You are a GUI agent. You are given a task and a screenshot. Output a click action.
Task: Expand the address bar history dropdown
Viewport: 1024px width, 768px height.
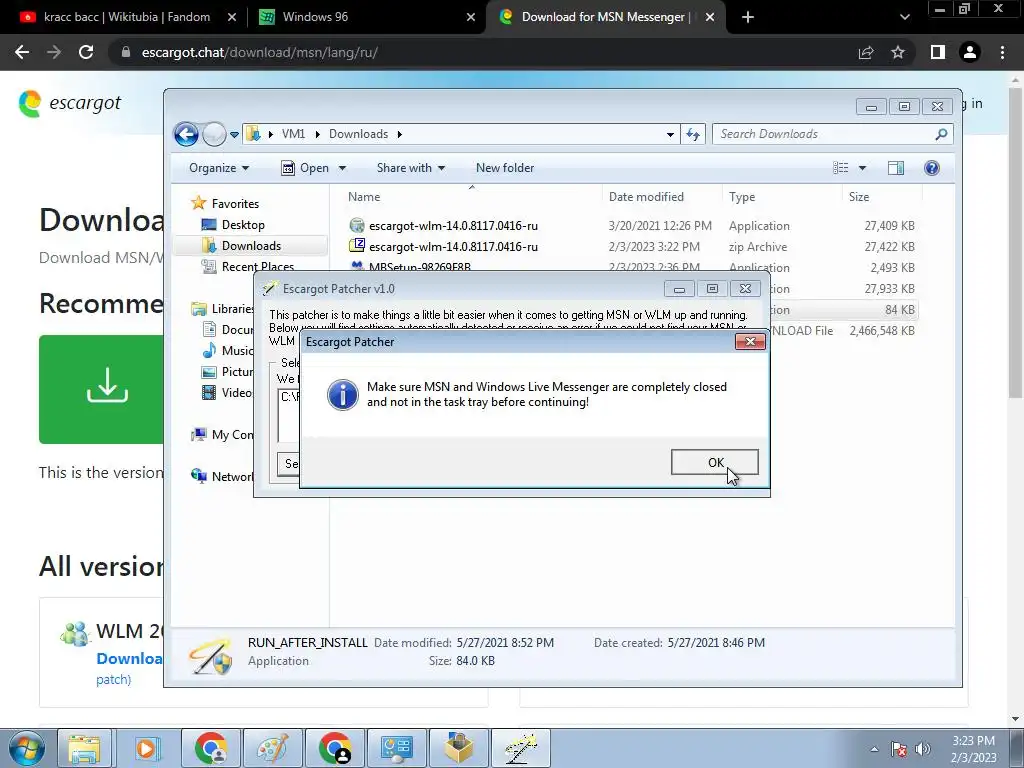pos(670,135)
